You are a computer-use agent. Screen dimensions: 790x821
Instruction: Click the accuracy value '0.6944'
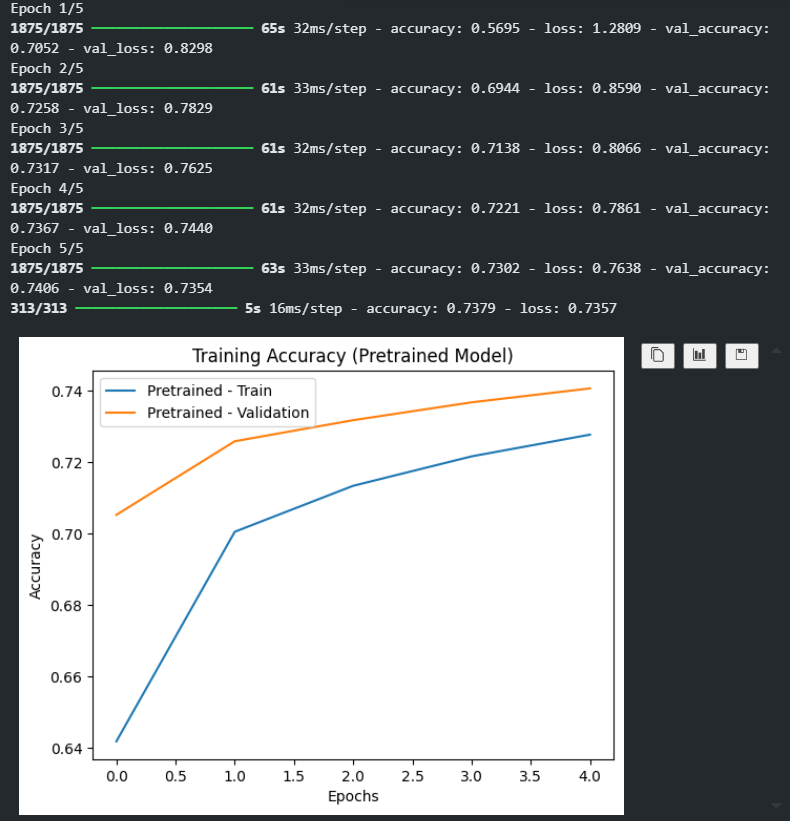tap(495, 88)
